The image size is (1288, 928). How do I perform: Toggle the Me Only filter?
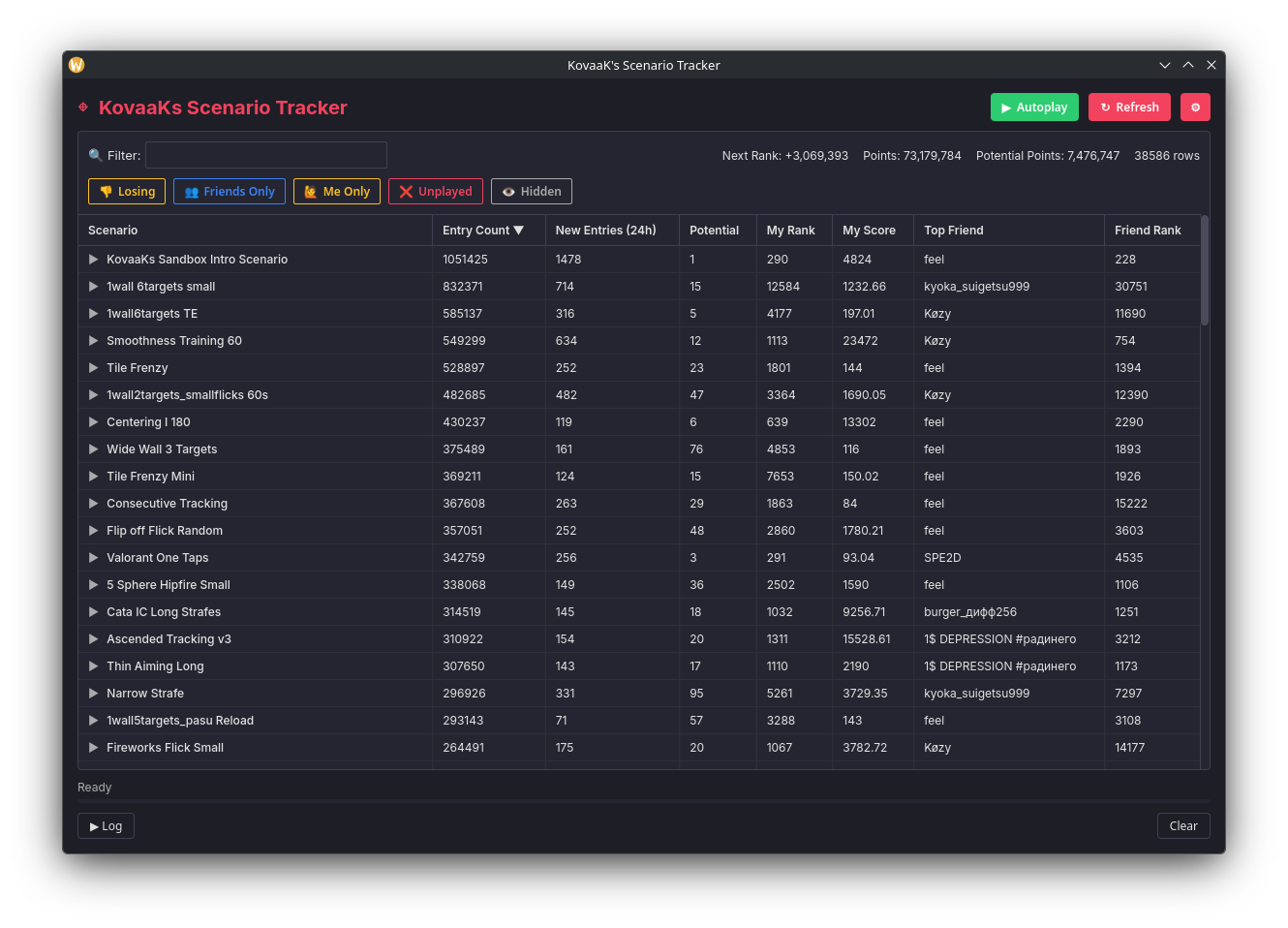(x=337, y=192)
